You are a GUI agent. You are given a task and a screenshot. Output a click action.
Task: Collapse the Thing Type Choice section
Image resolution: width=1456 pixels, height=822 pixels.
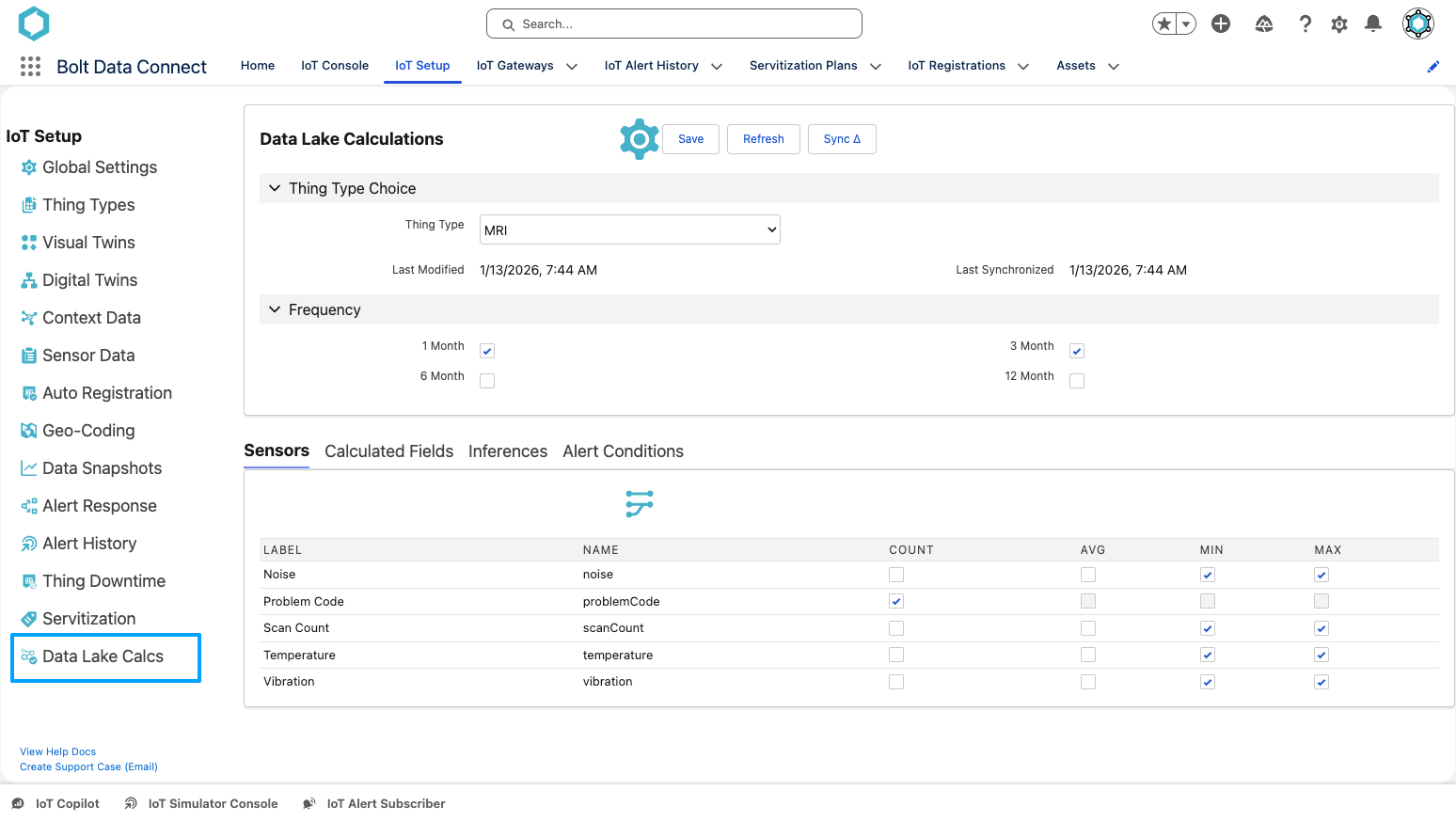(x=275, y=188)
